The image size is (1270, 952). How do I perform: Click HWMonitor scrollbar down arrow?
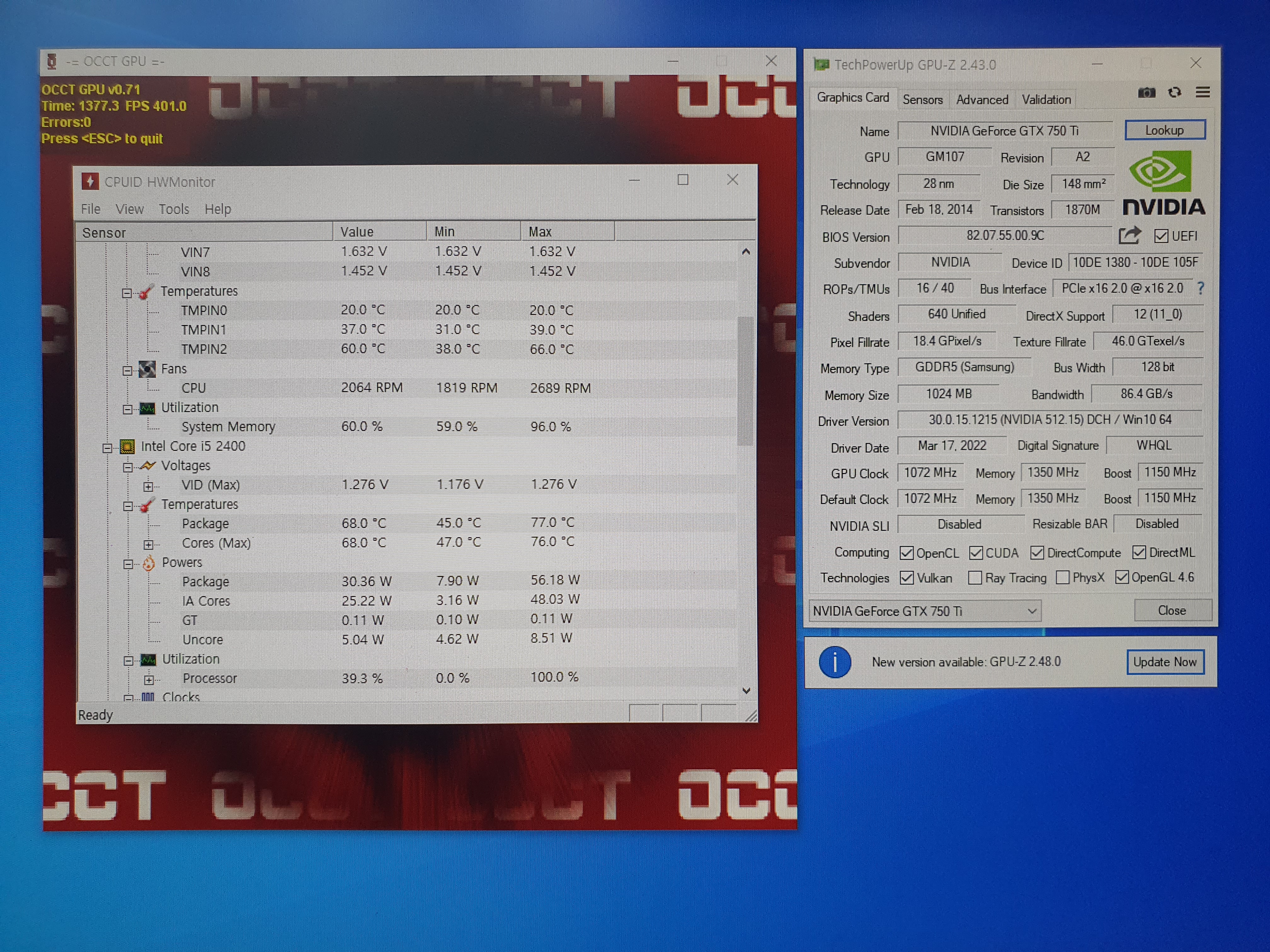tap(747, 690)
